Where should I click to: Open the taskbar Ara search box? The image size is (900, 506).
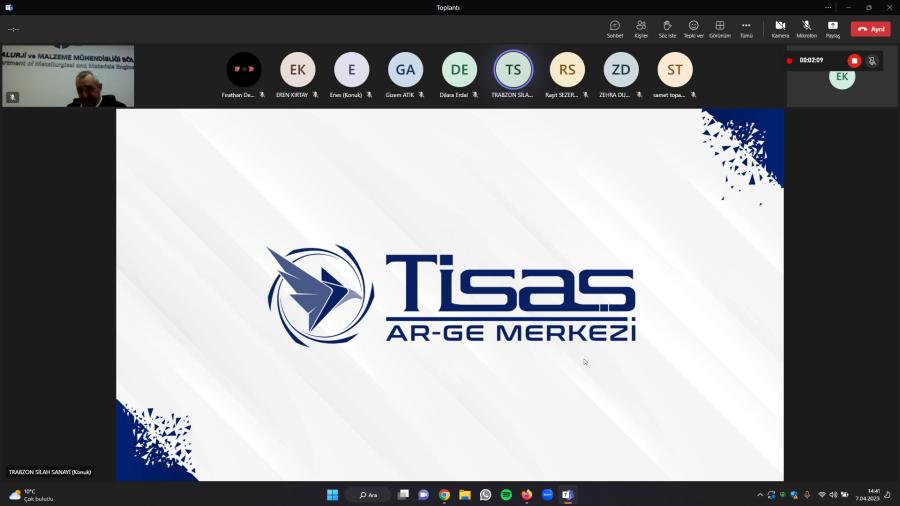pos(368,495)
